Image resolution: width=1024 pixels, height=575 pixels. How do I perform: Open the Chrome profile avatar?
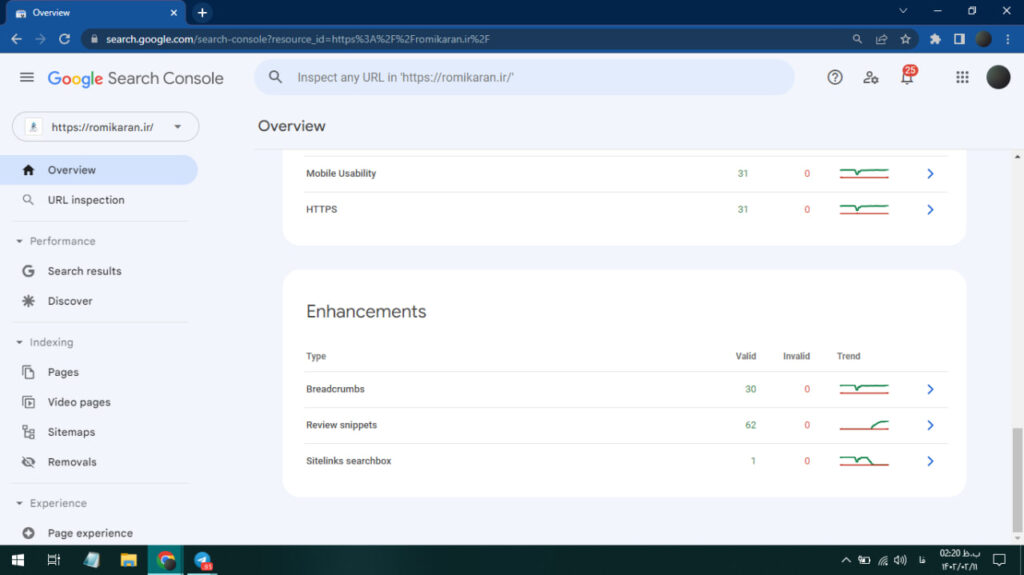point(984,39)
